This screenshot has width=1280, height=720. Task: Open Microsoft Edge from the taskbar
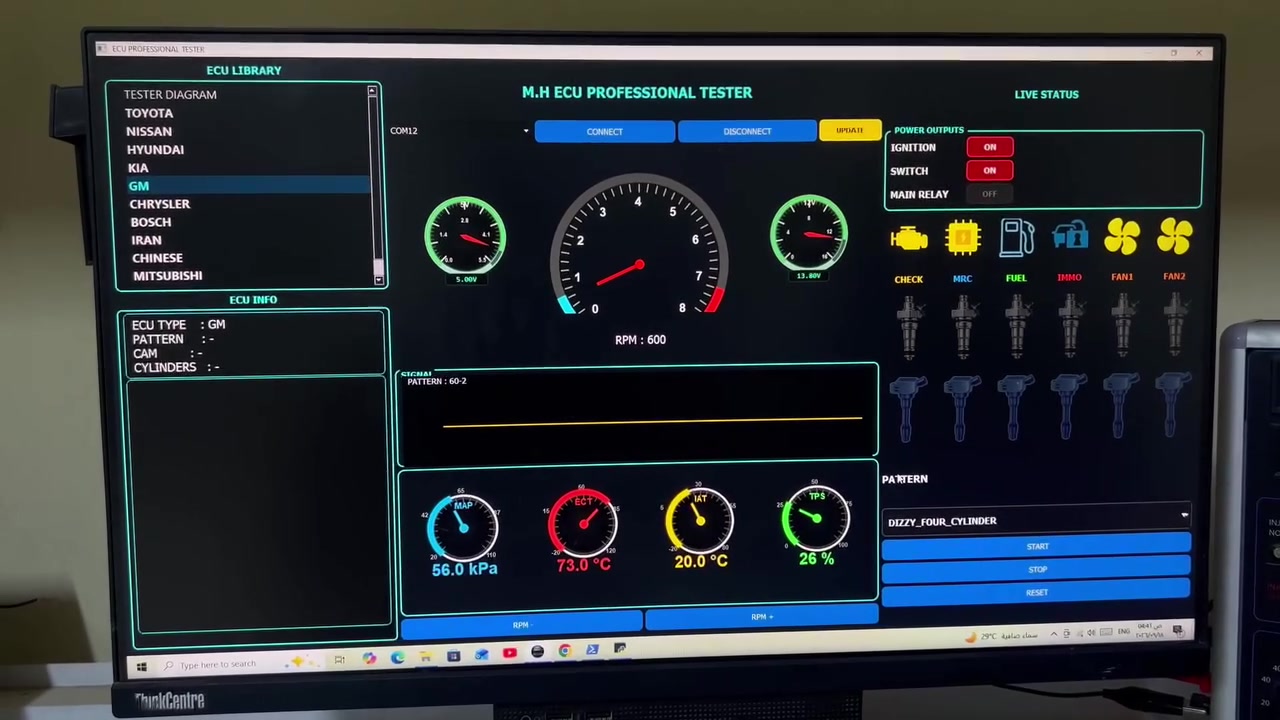(x=398, y=657)
